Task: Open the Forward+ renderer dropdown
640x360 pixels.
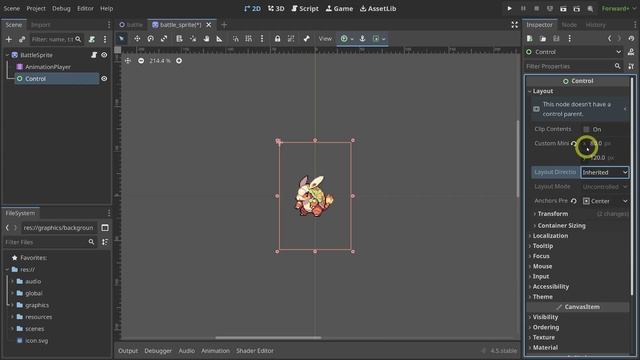Action: point(619,8)
